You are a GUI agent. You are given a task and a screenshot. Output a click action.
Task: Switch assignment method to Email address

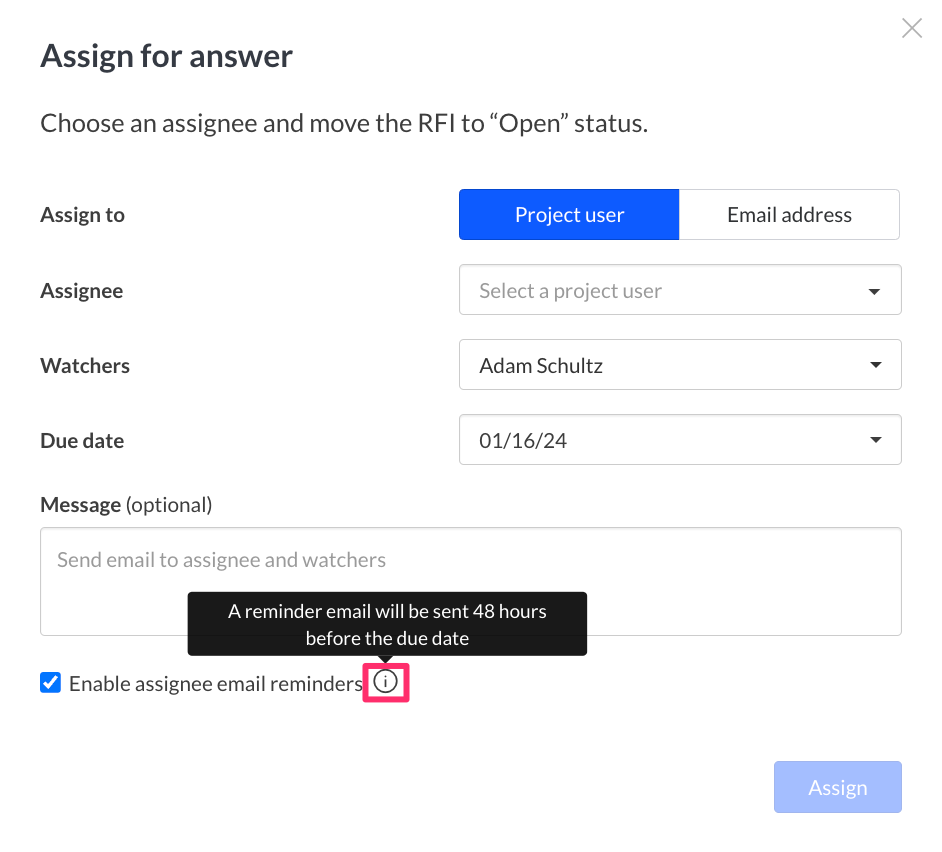[789, 214]
